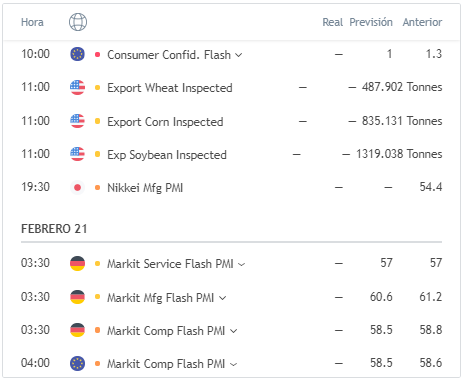Click the Real column header
This screenshot has width=464, height=381.
click(332, 22)
